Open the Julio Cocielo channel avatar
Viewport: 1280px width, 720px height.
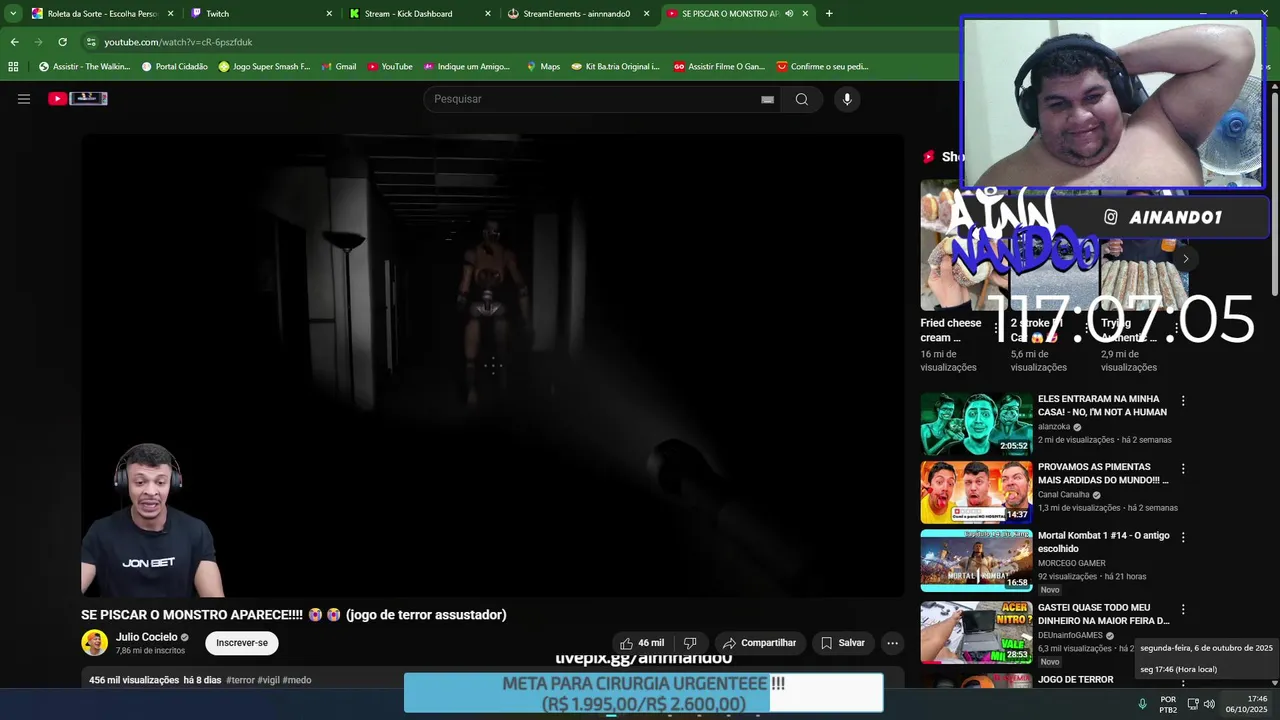click(x=95, y=643)
